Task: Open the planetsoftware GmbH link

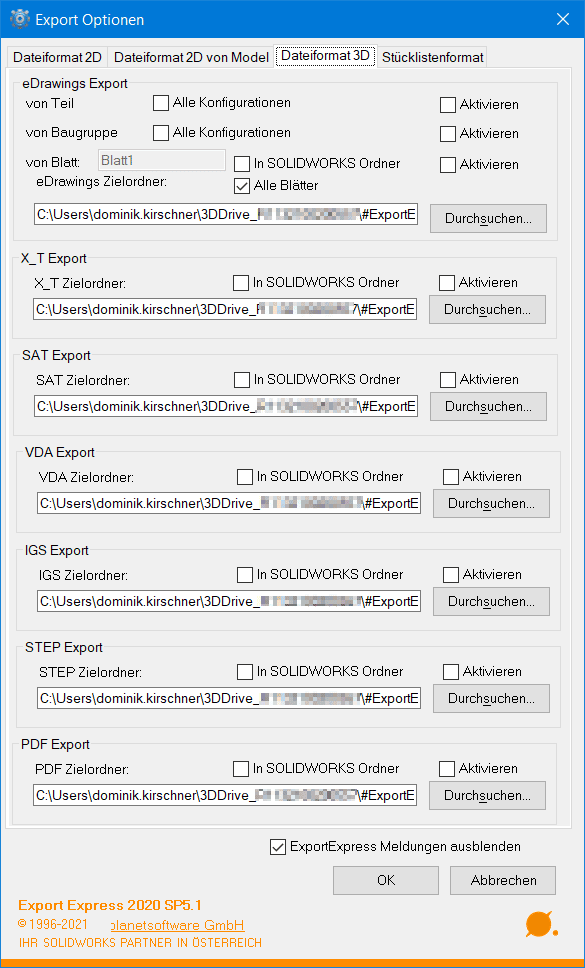Action: [177, 925]
